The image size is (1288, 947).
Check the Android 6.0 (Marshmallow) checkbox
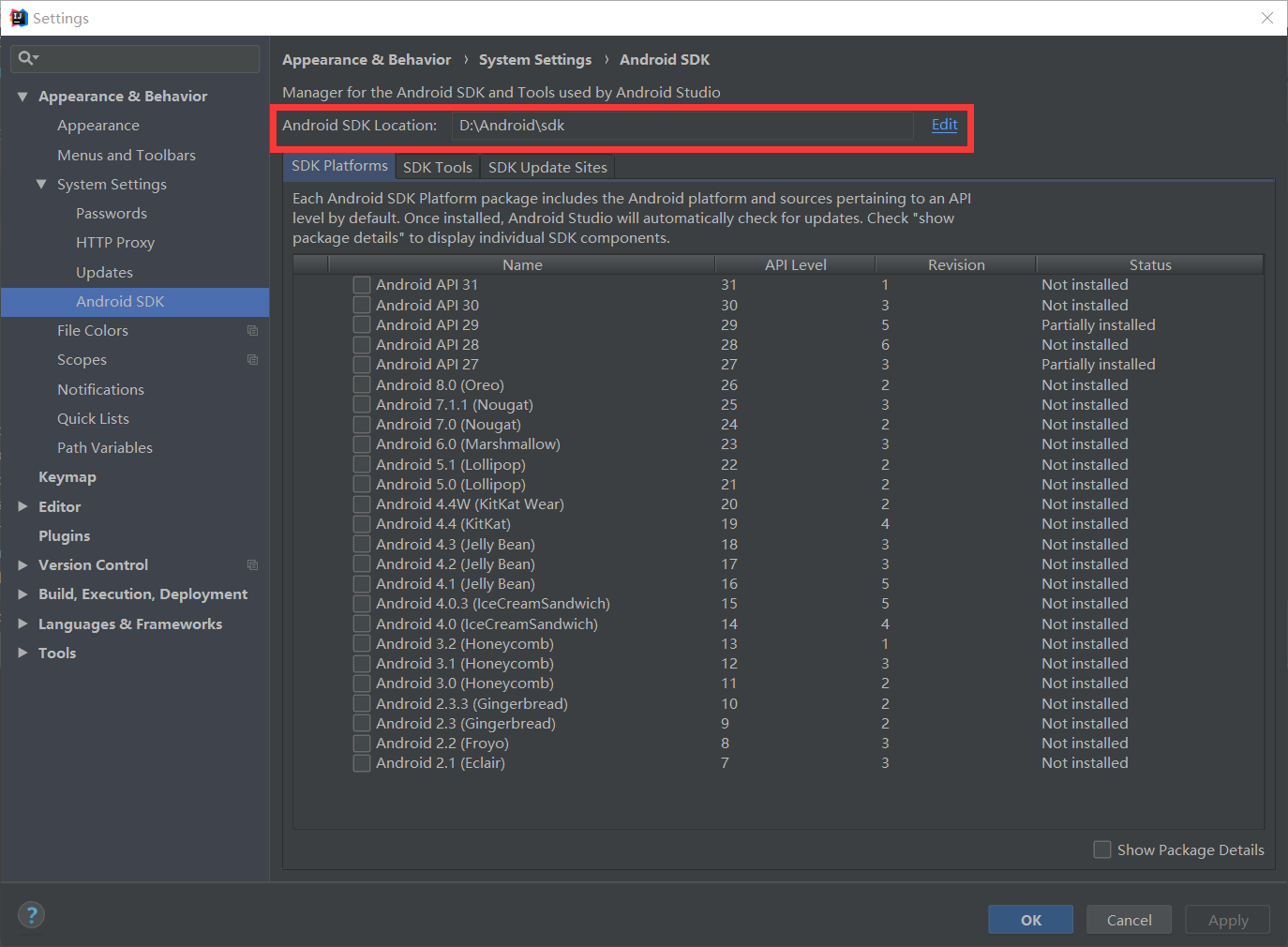coord(361,443)
